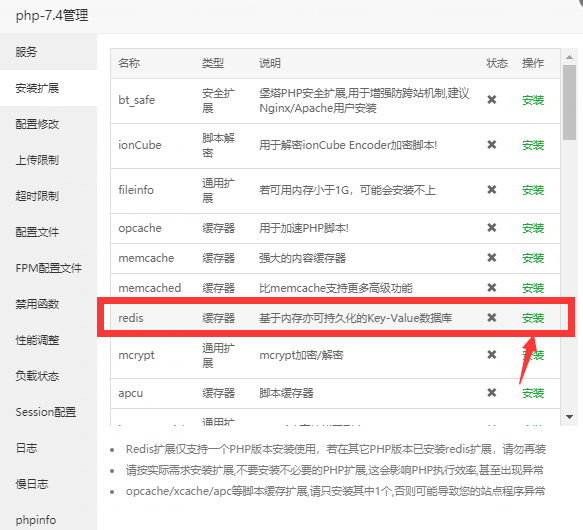
Task: Click the 状态 column header
Action: pos(497,63)
